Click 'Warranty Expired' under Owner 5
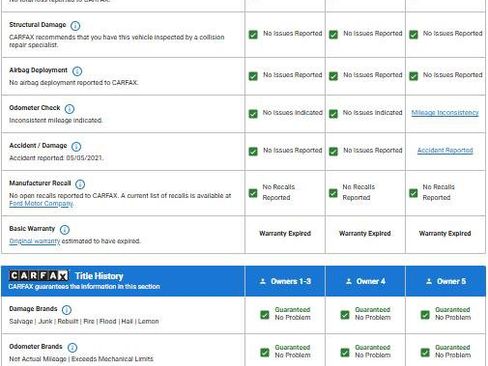Image resolution: width=488 pixels, height=366 pixels. point(445,233)
